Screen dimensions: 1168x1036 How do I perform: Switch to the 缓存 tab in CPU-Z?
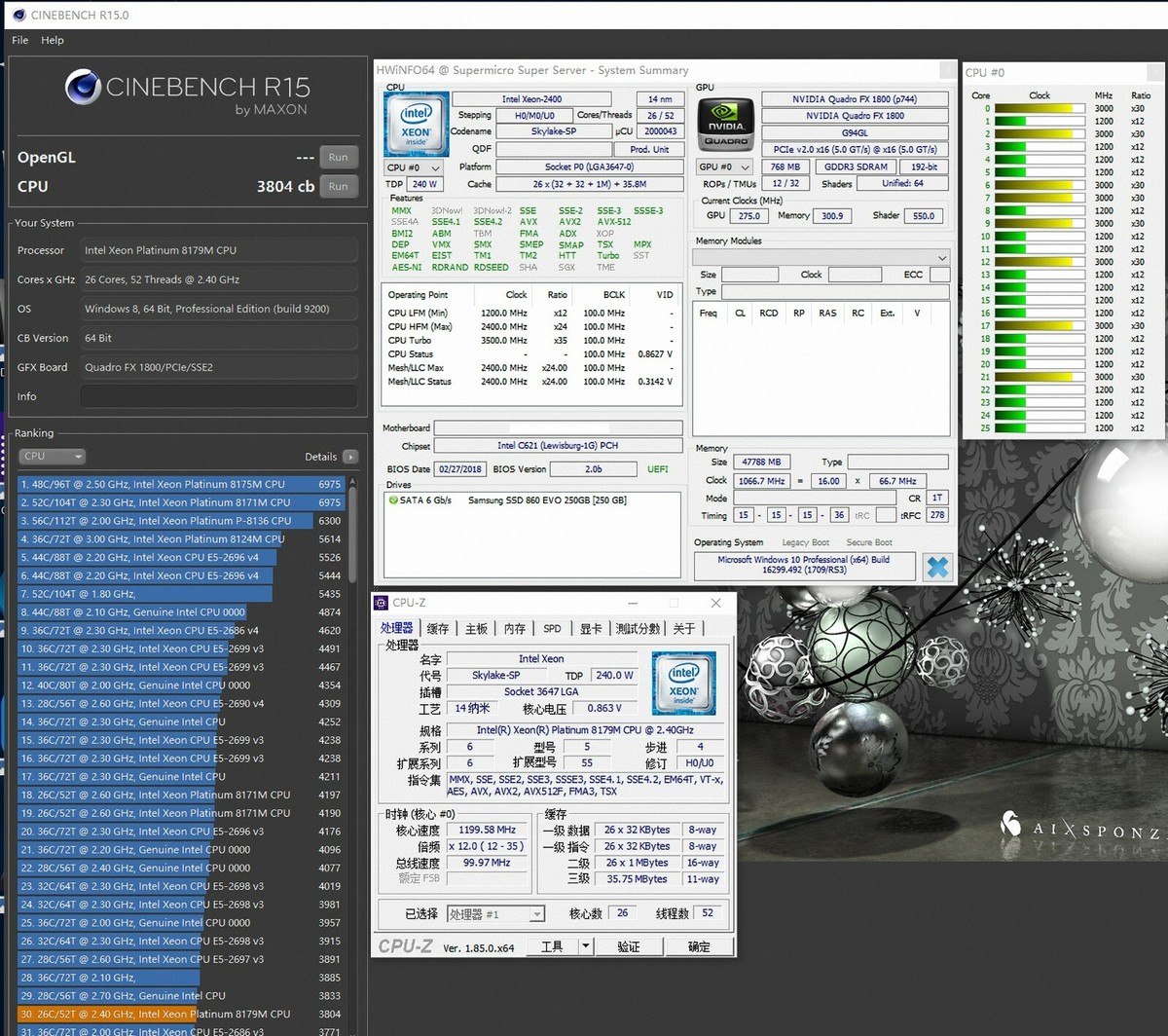(x=438, y=629)
